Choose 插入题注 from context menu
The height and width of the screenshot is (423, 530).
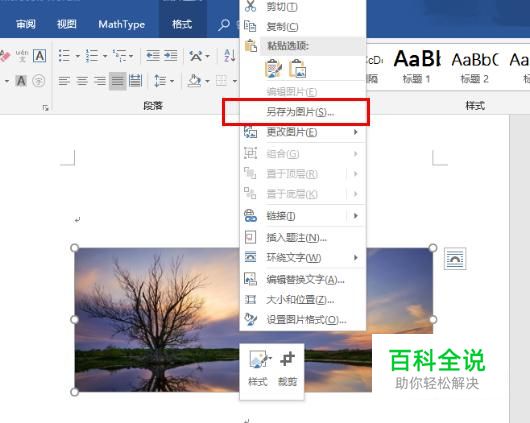(303, 238)
